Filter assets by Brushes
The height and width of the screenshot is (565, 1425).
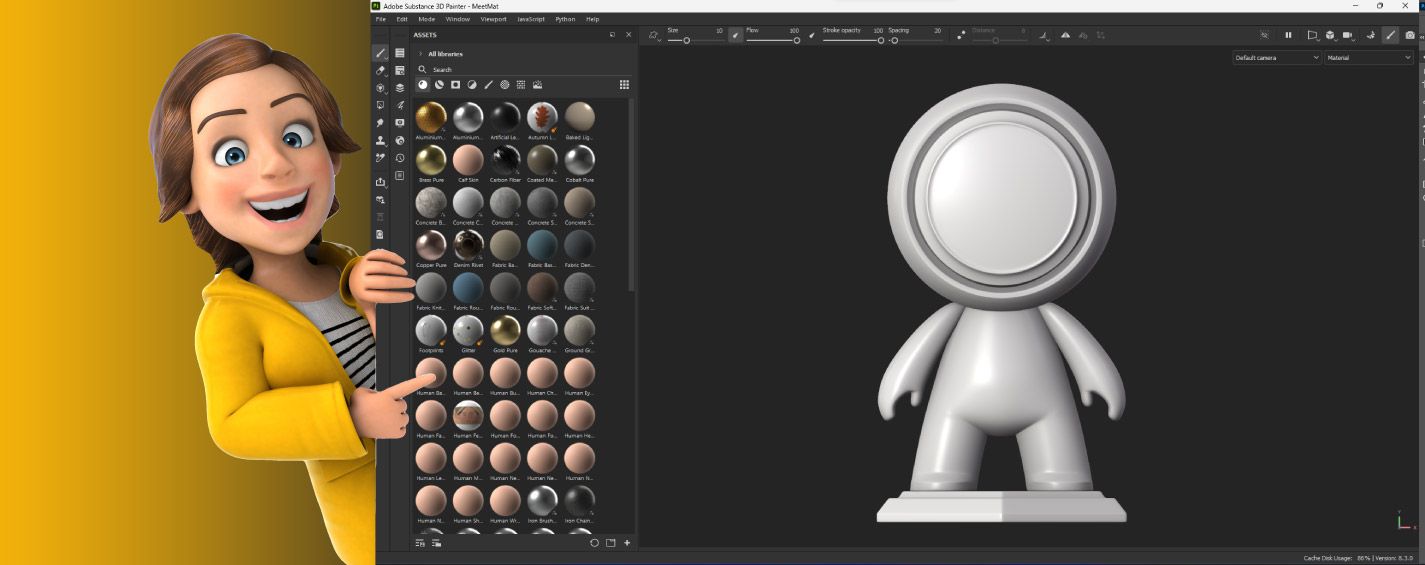point(488,85)
